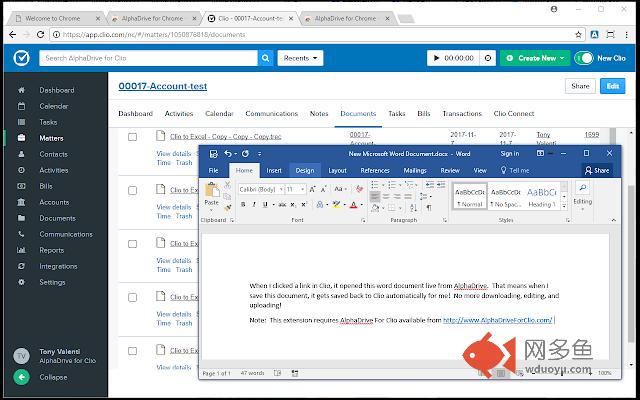Tick the fourth document row checkbox

tap(132, 297)
